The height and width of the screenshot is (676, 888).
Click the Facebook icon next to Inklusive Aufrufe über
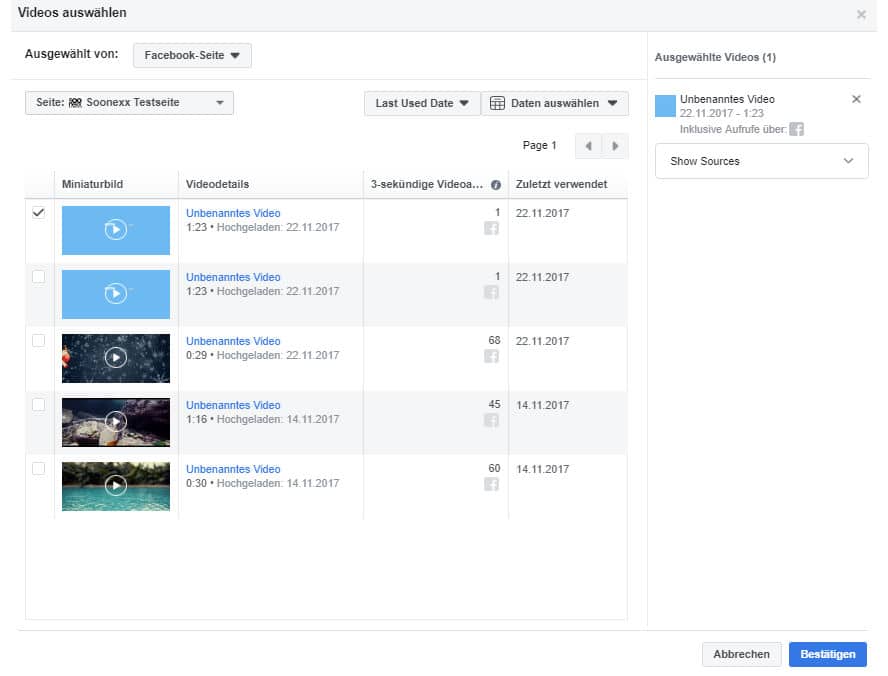(x=796, y=129)
